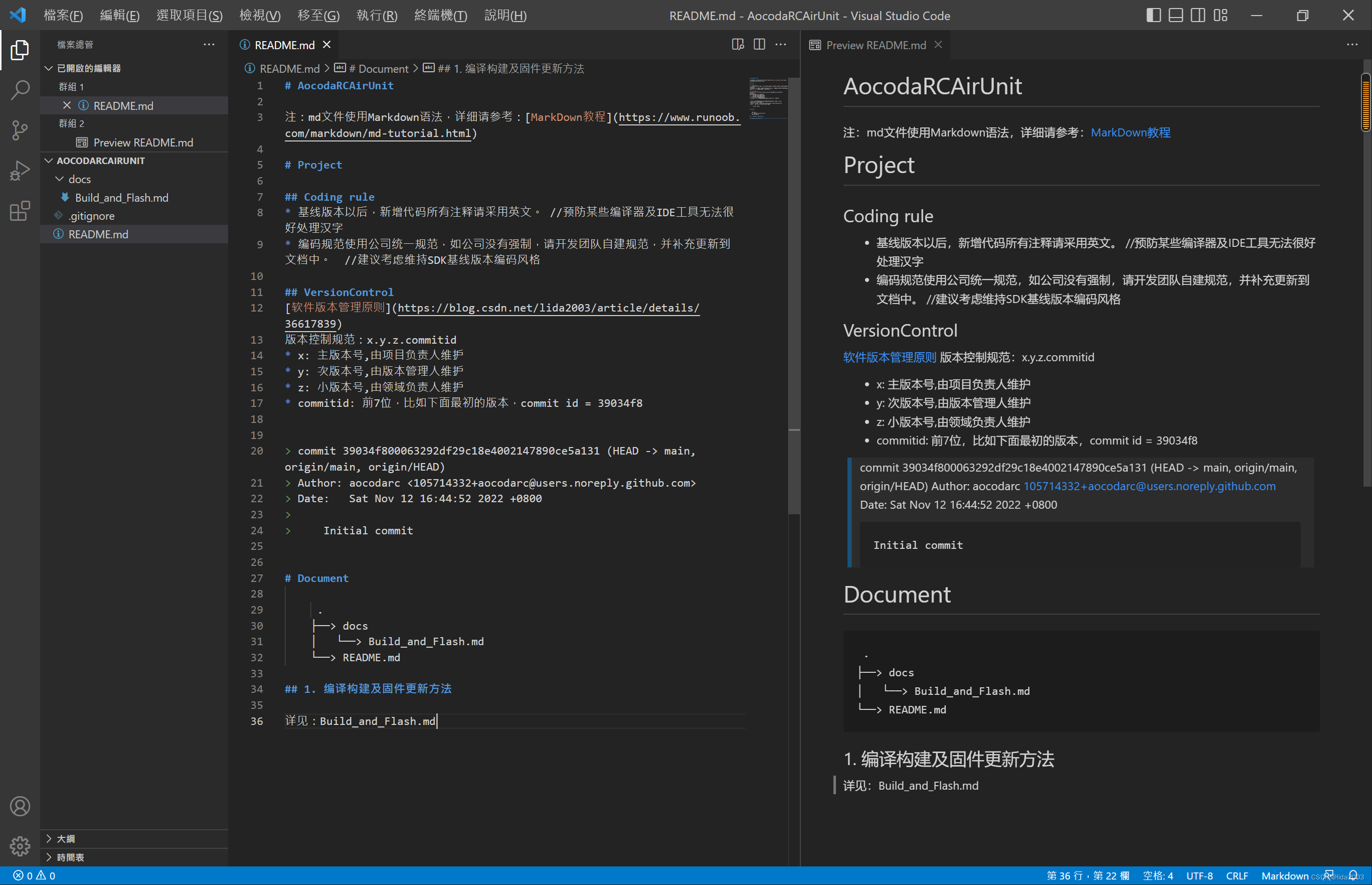The width and height of the screenshot is (1372, 885).
Task: Open the Source Control view
Action: pos(20,130)
